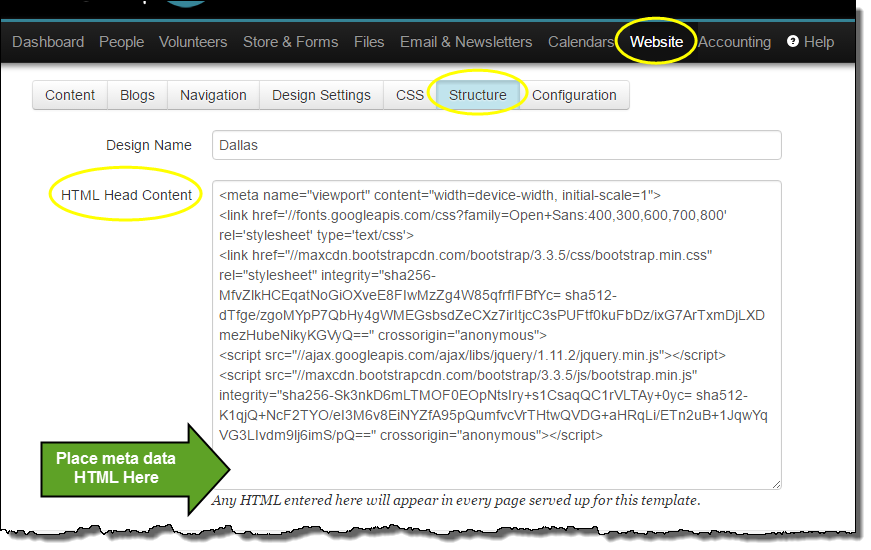Image resolution: width=871 pixels, height=550 pixels.
Task: Select the Website menu item
Action: point(657,42)
